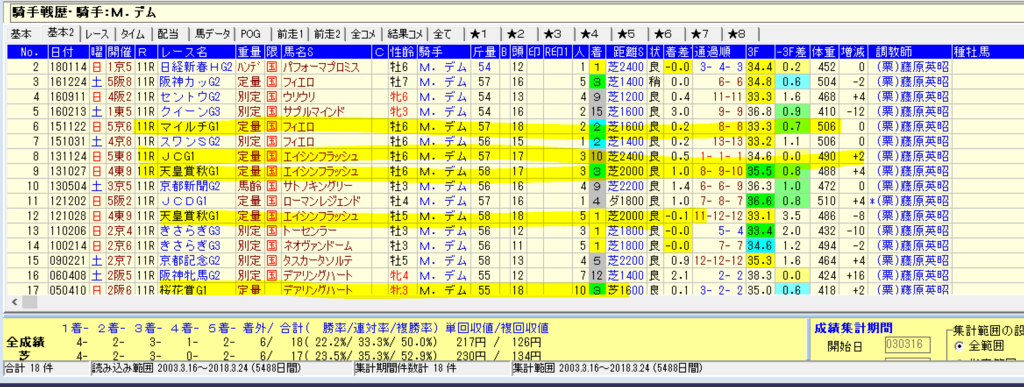Open the ★2 tab

click(x=516, y=34)
